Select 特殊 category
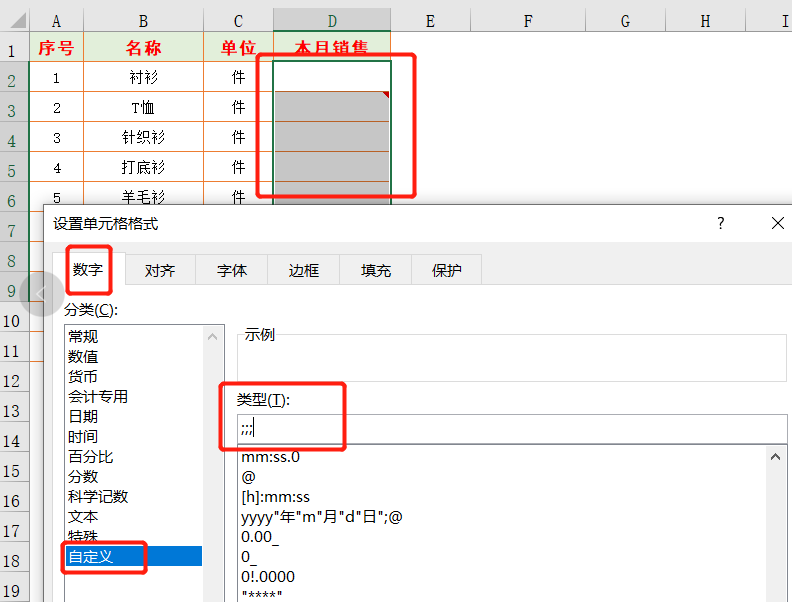Image resolution: width=792 pixels, height=602 pixels. [134, 536]
